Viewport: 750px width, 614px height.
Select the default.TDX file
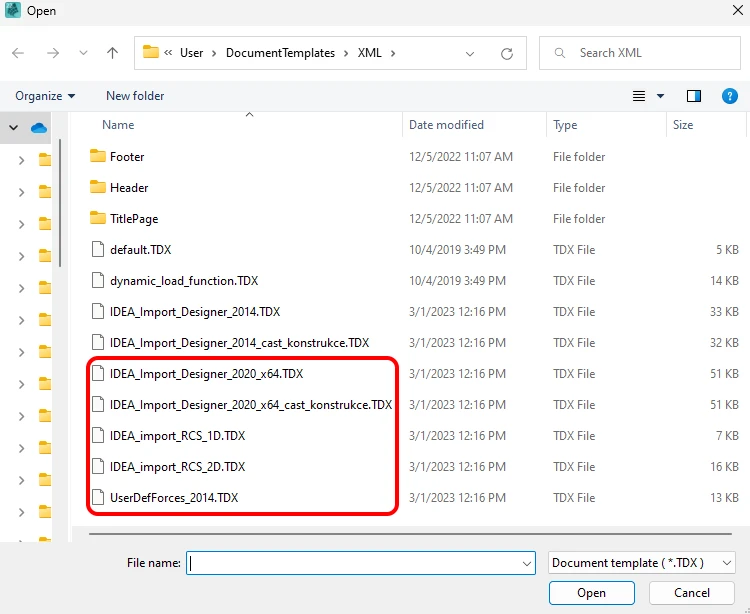[x=141, y=250]
